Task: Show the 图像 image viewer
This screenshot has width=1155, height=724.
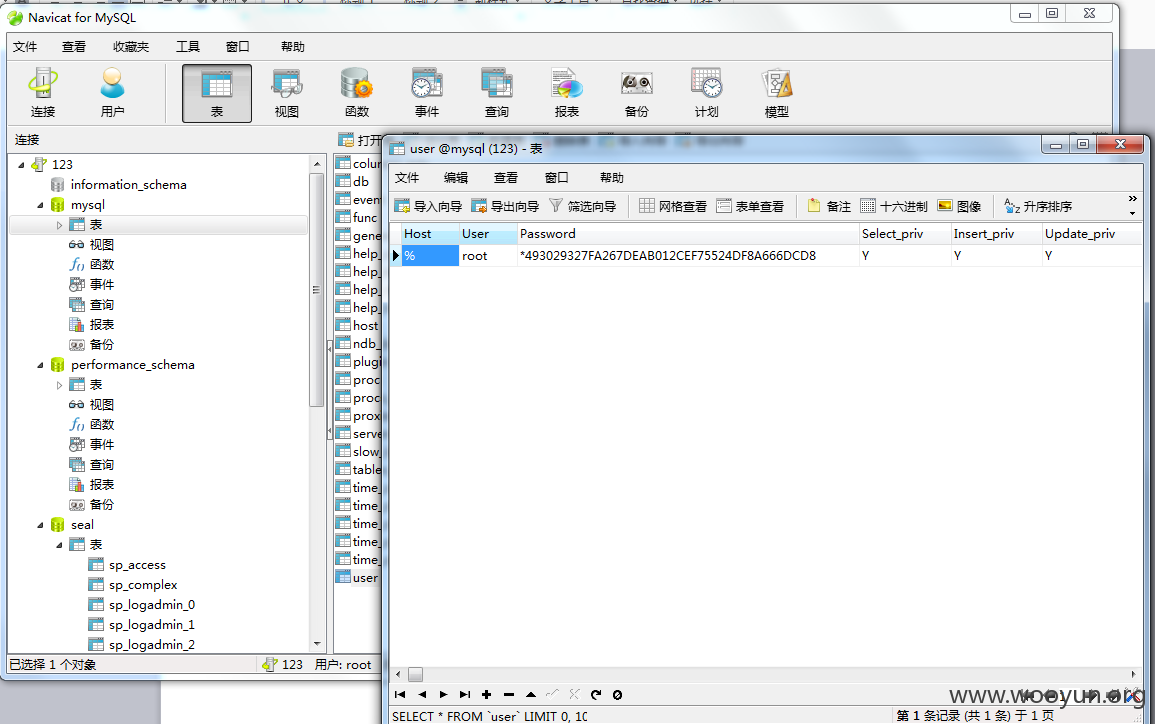Action: 959,206
